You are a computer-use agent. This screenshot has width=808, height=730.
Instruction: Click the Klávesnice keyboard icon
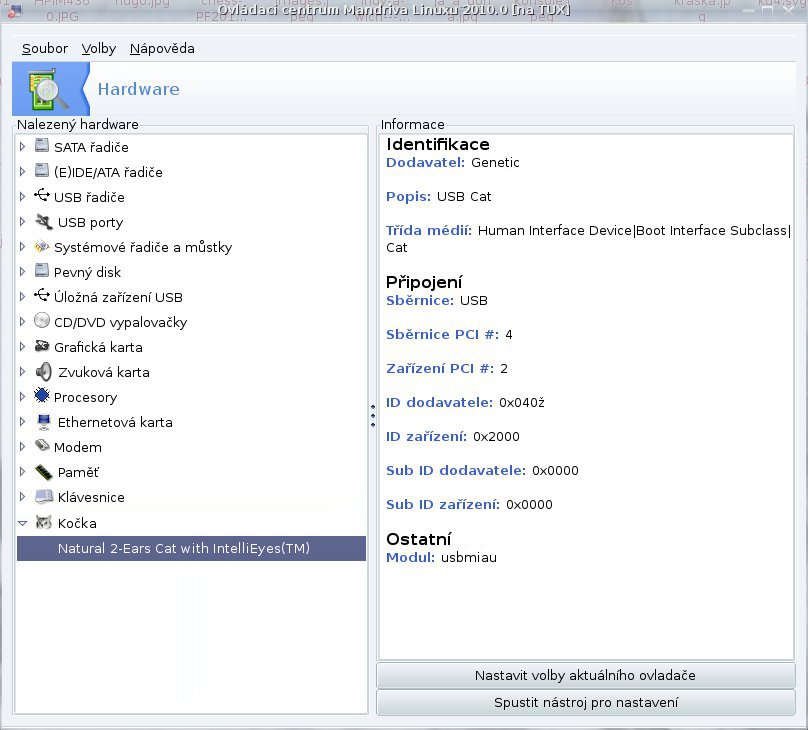(x=44, y=497)
